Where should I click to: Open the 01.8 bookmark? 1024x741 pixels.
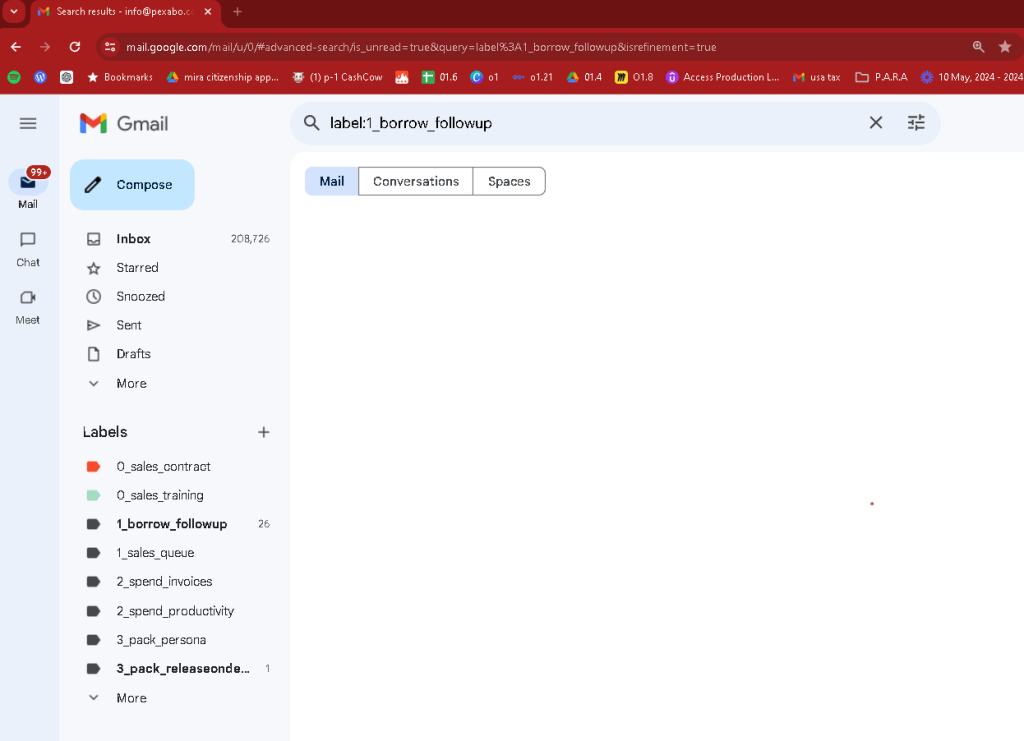point(633,77)
